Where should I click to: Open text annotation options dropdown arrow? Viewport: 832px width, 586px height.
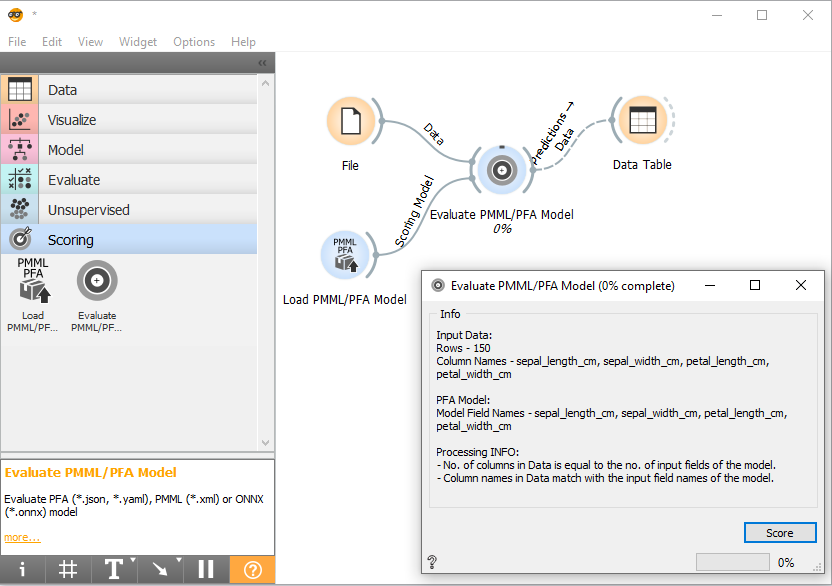tap(133, 560)
